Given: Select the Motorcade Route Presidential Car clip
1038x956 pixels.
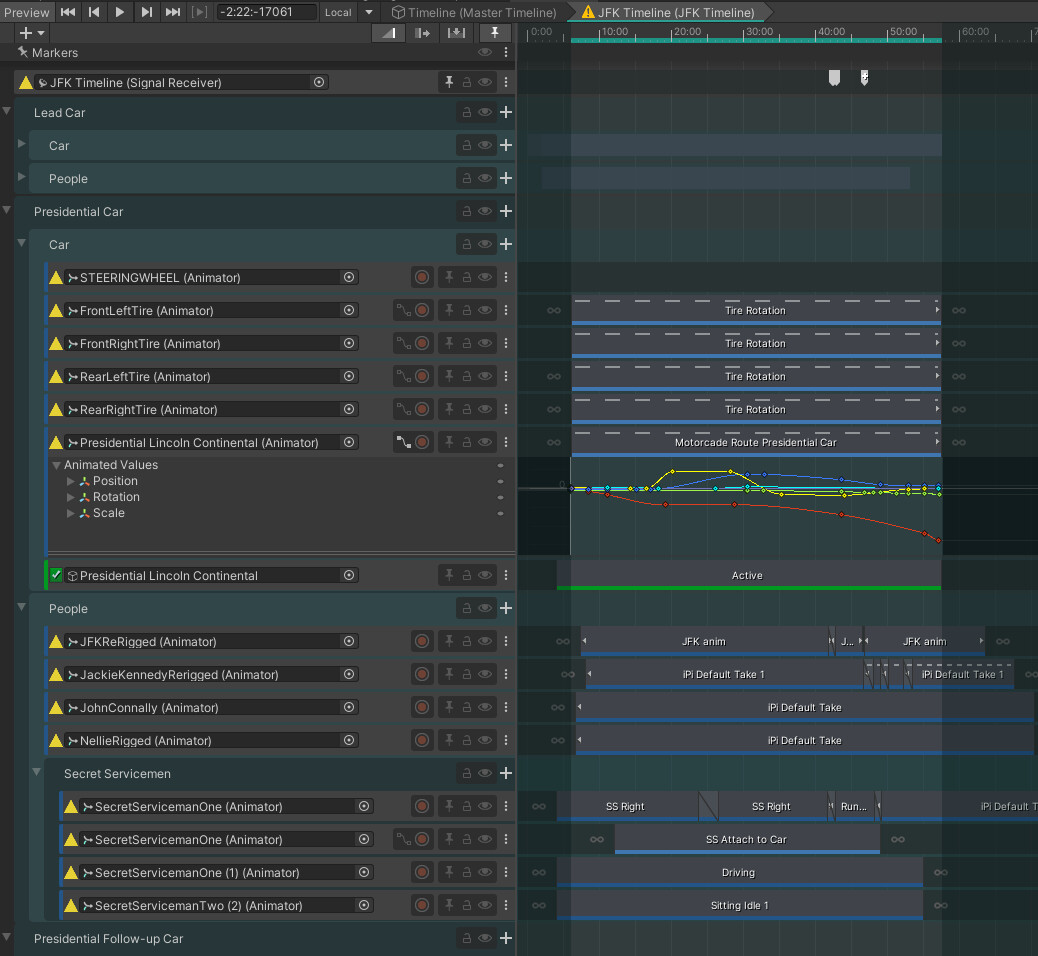Looking at the screenshot, I should pyautogui.click(x=756, y=442).
